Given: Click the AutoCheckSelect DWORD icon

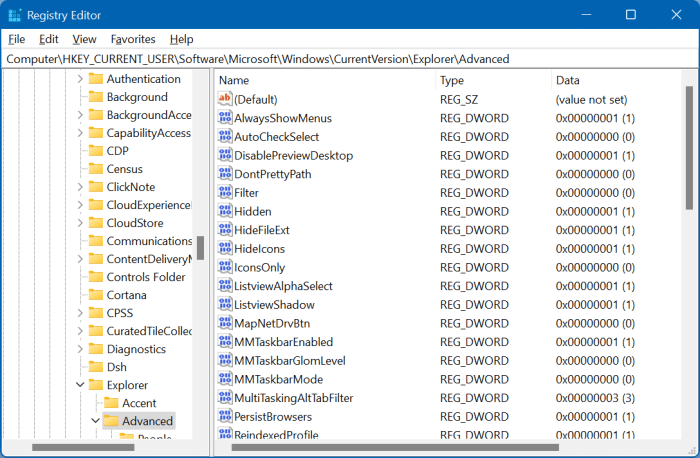Looking at the screenshot, I should 225,137.
